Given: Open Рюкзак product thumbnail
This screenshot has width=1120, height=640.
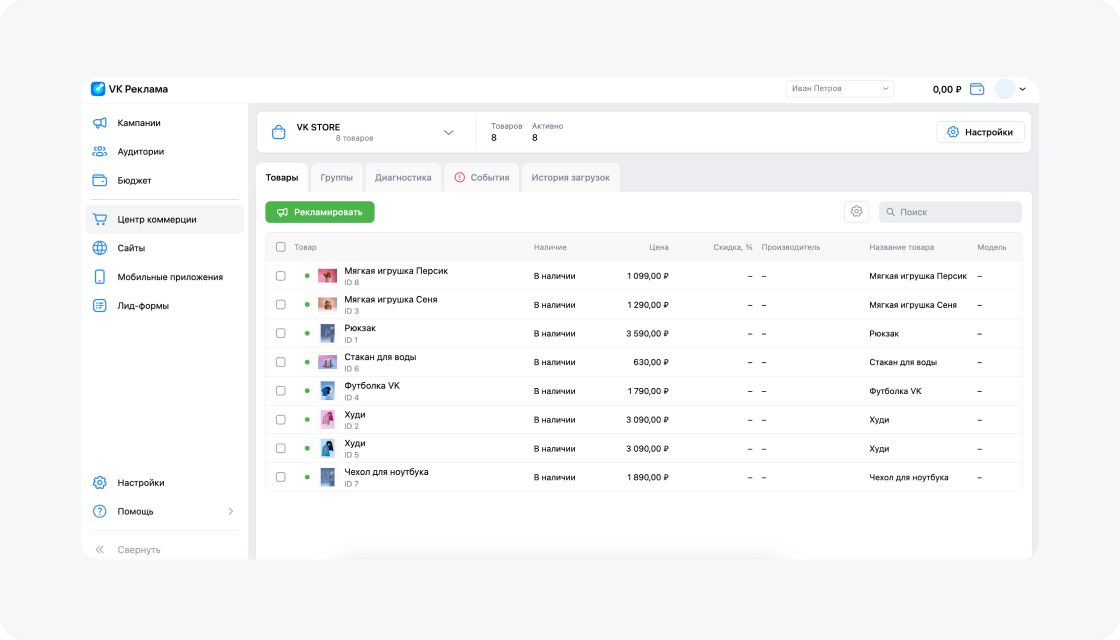Looking at the screenshot, I should click(327, 334).
